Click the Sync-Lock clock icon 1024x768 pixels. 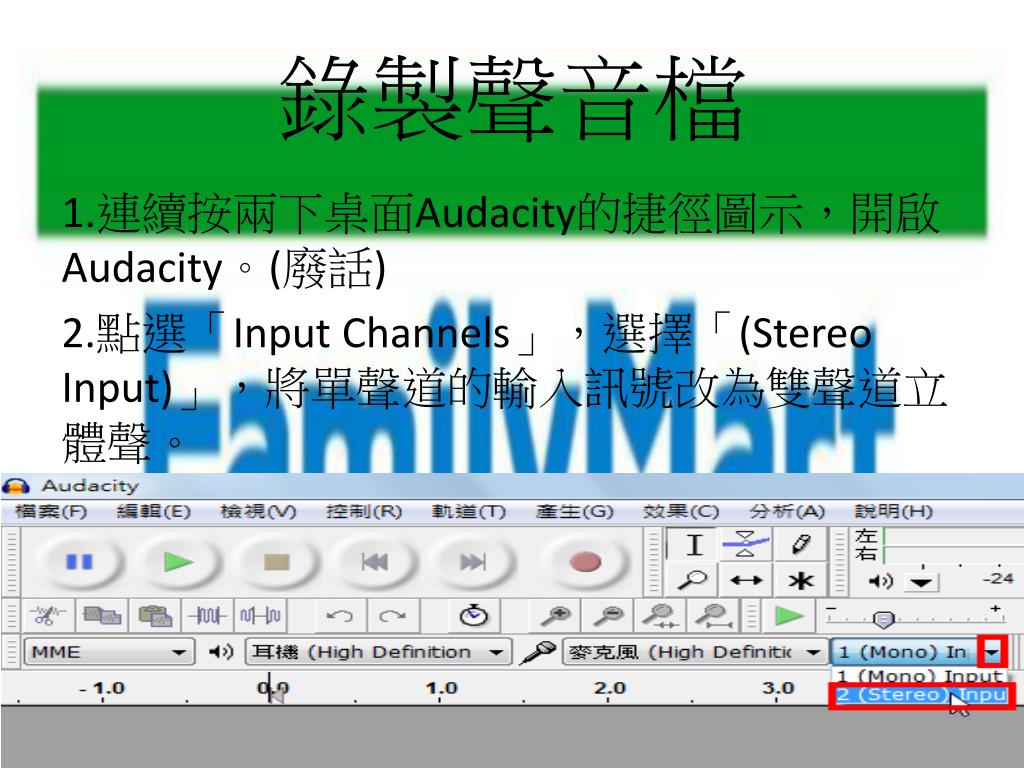click(x=473, y=615)
